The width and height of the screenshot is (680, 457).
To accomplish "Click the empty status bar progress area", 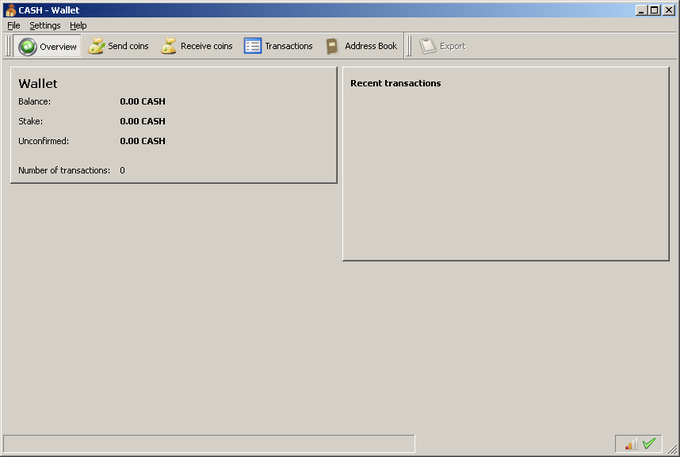I will (x=209, y=444).
